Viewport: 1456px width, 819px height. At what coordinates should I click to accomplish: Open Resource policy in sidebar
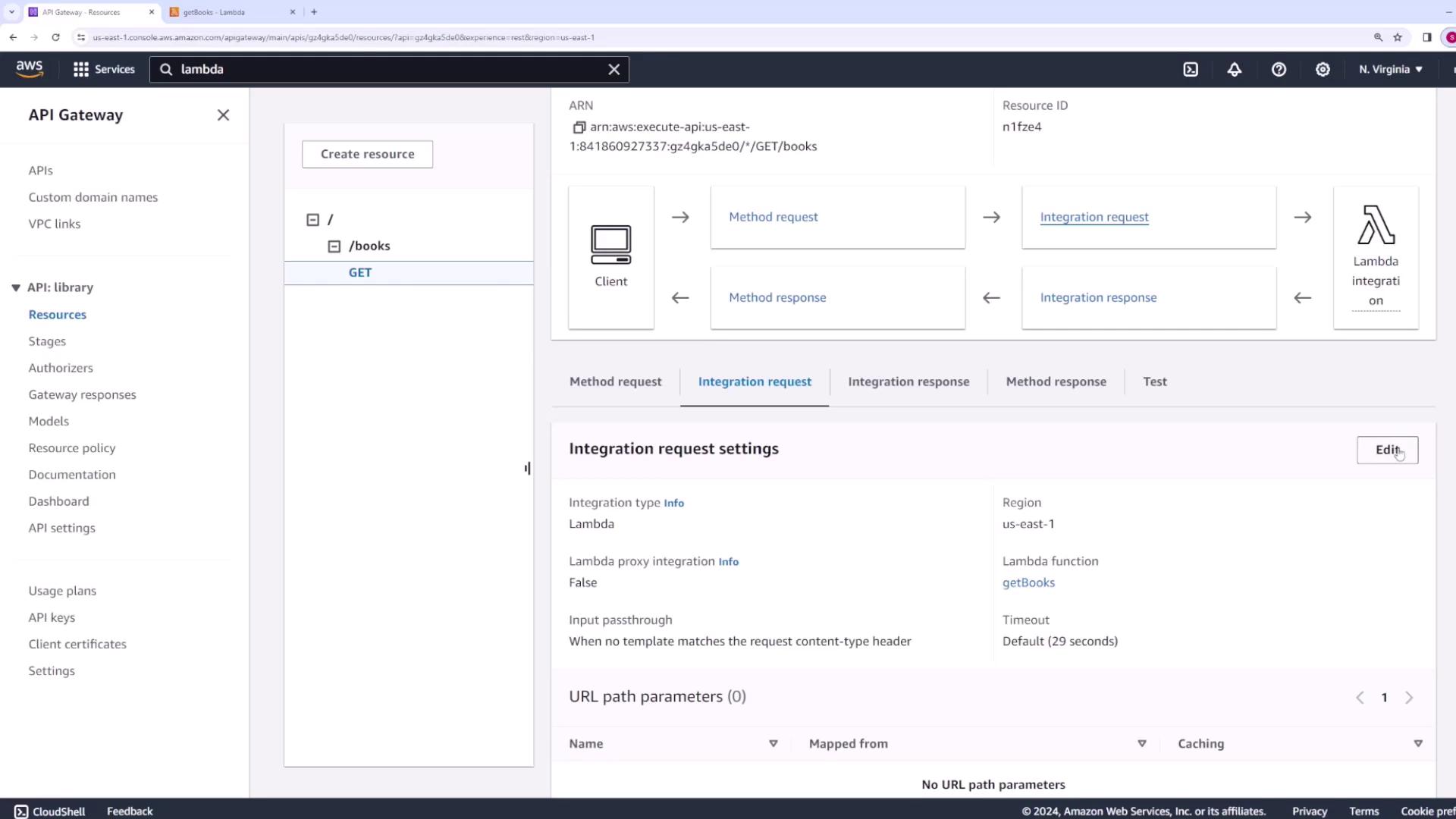(72, 448)
